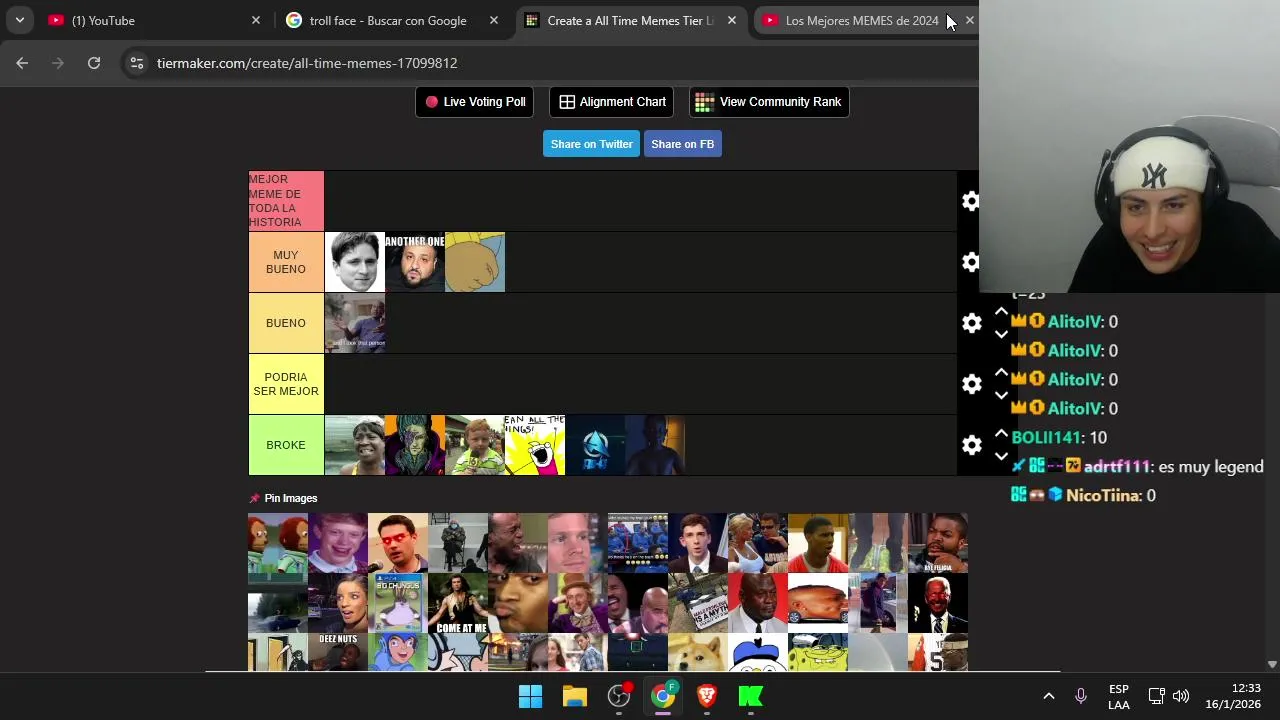This screenshot has height=720, width=1280.
Task: Select the DEEZ NUTS meme image
Action: coord(338,653)
